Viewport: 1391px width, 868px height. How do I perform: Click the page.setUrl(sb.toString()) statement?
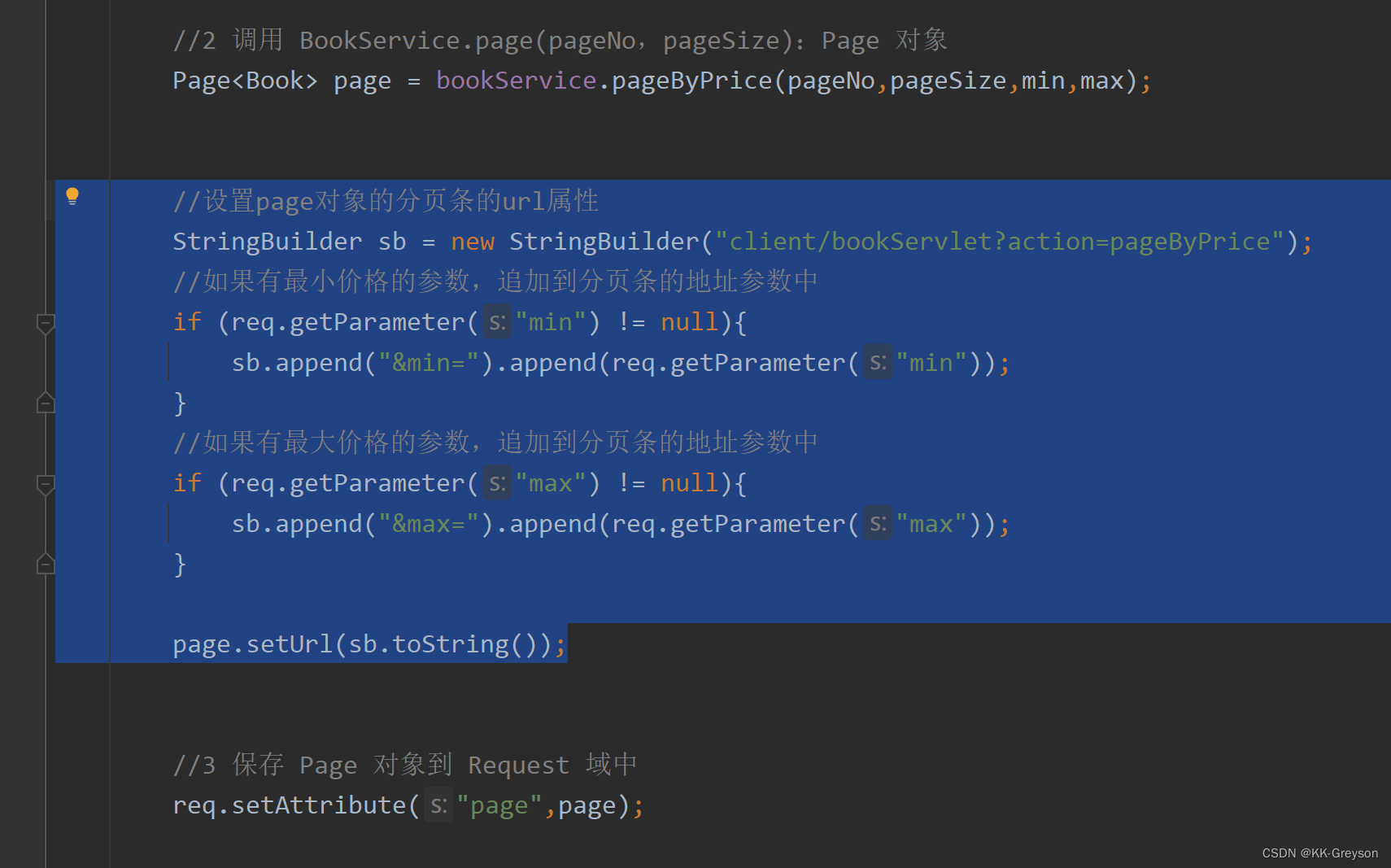point(369,644)
